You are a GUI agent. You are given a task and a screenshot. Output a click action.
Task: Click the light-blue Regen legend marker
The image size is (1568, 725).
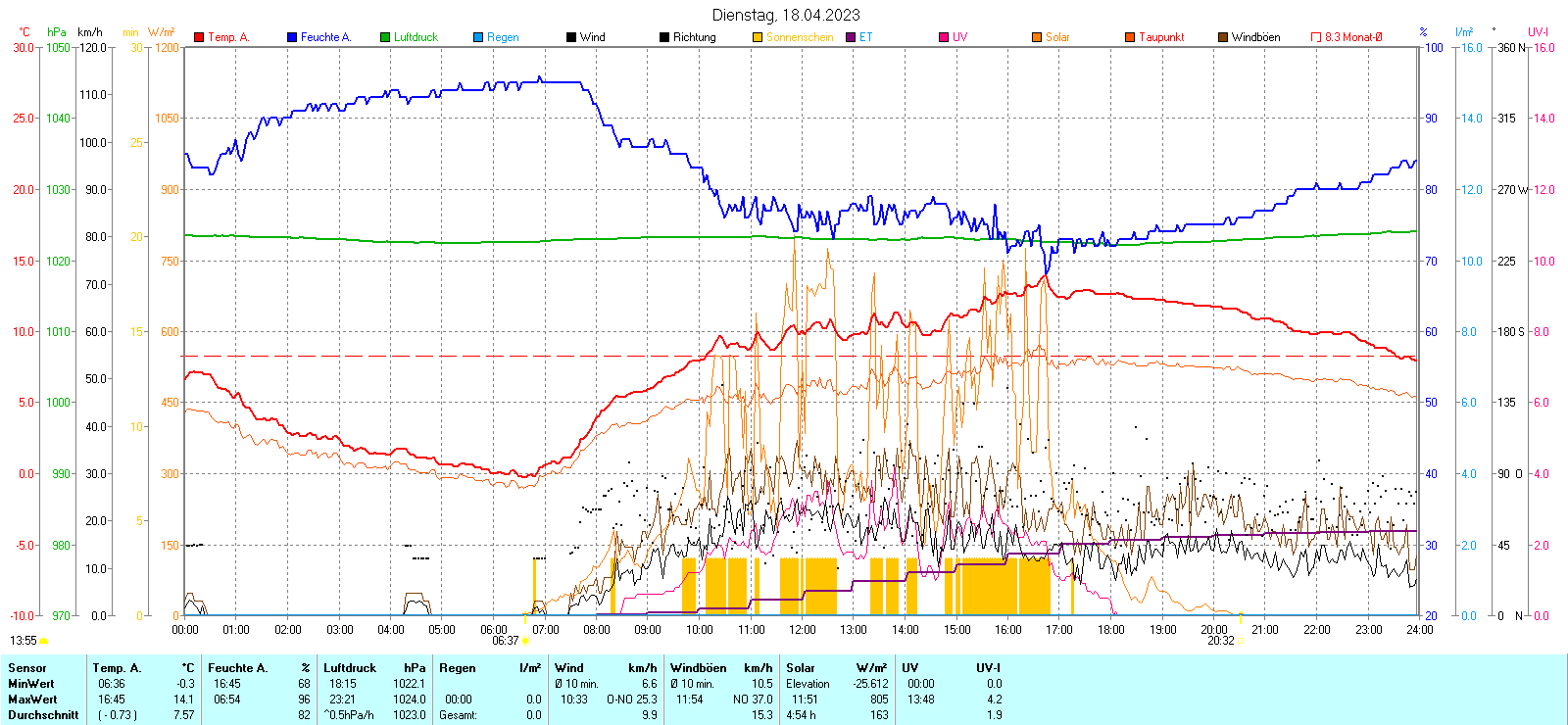pos(478,37)
